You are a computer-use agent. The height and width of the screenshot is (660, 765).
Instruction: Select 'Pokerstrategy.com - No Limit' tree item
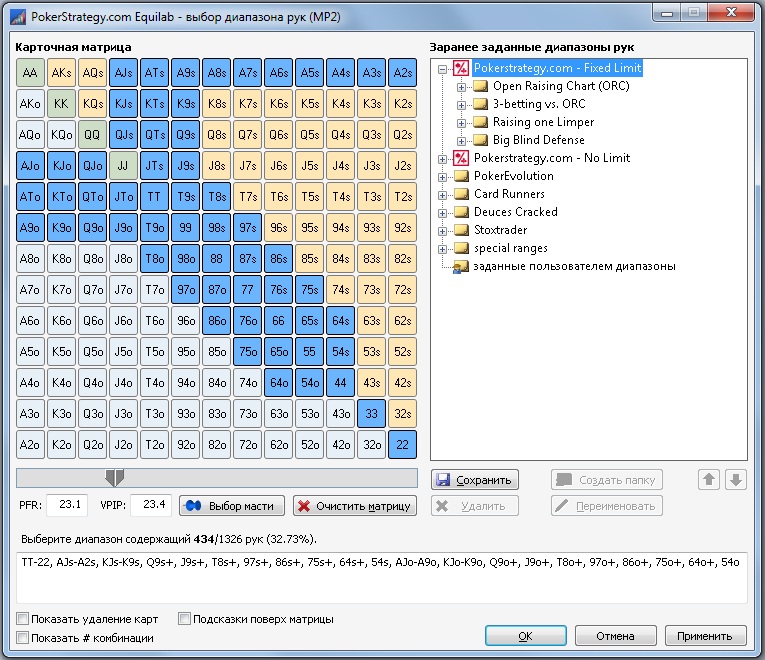(x=552, y=158)
